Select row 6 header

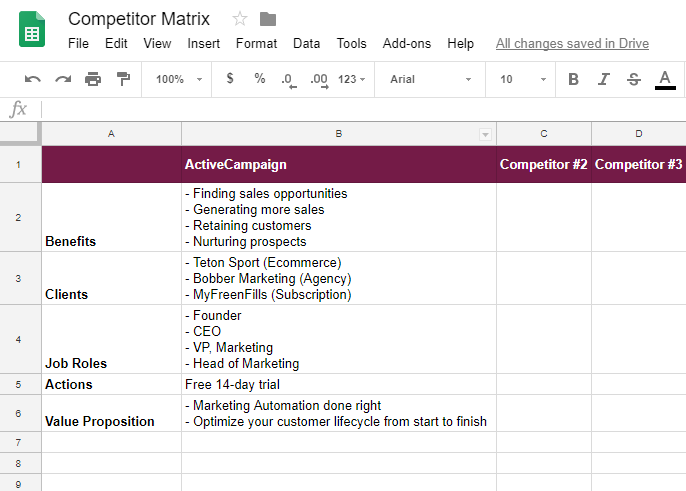tap(21, 413)
